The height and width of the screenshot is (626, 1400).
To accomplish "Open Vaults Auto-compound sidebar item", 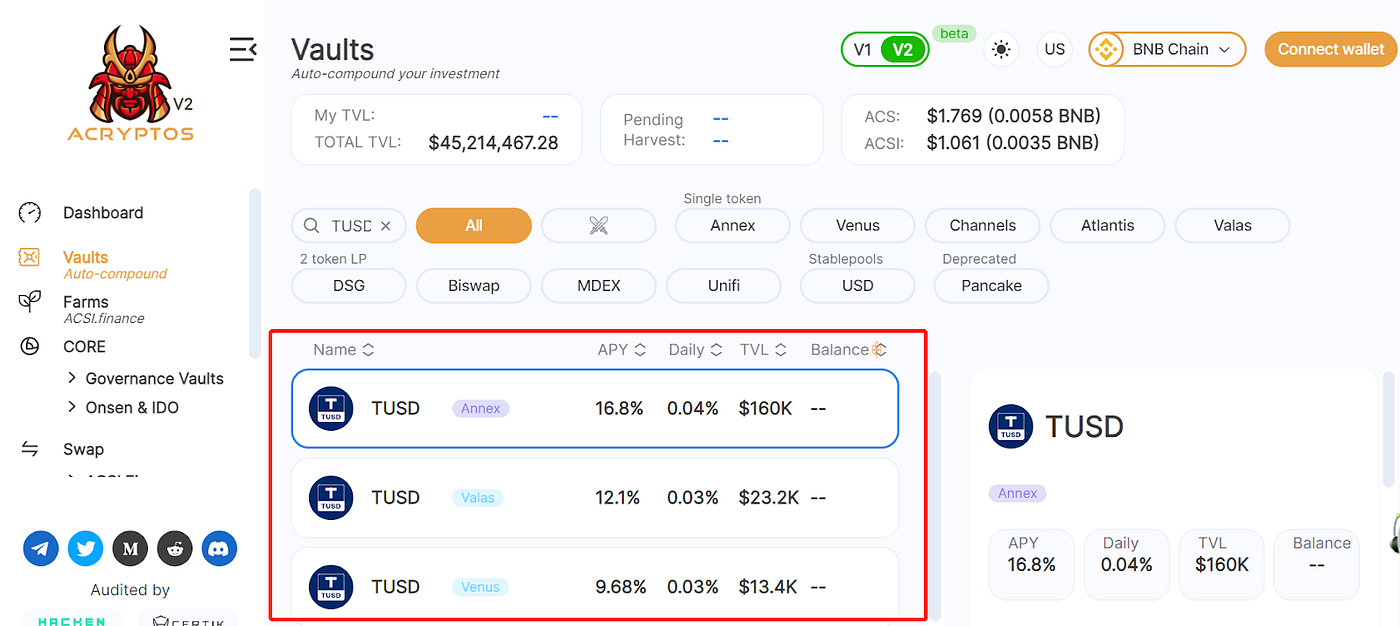I will click(114, 264).
